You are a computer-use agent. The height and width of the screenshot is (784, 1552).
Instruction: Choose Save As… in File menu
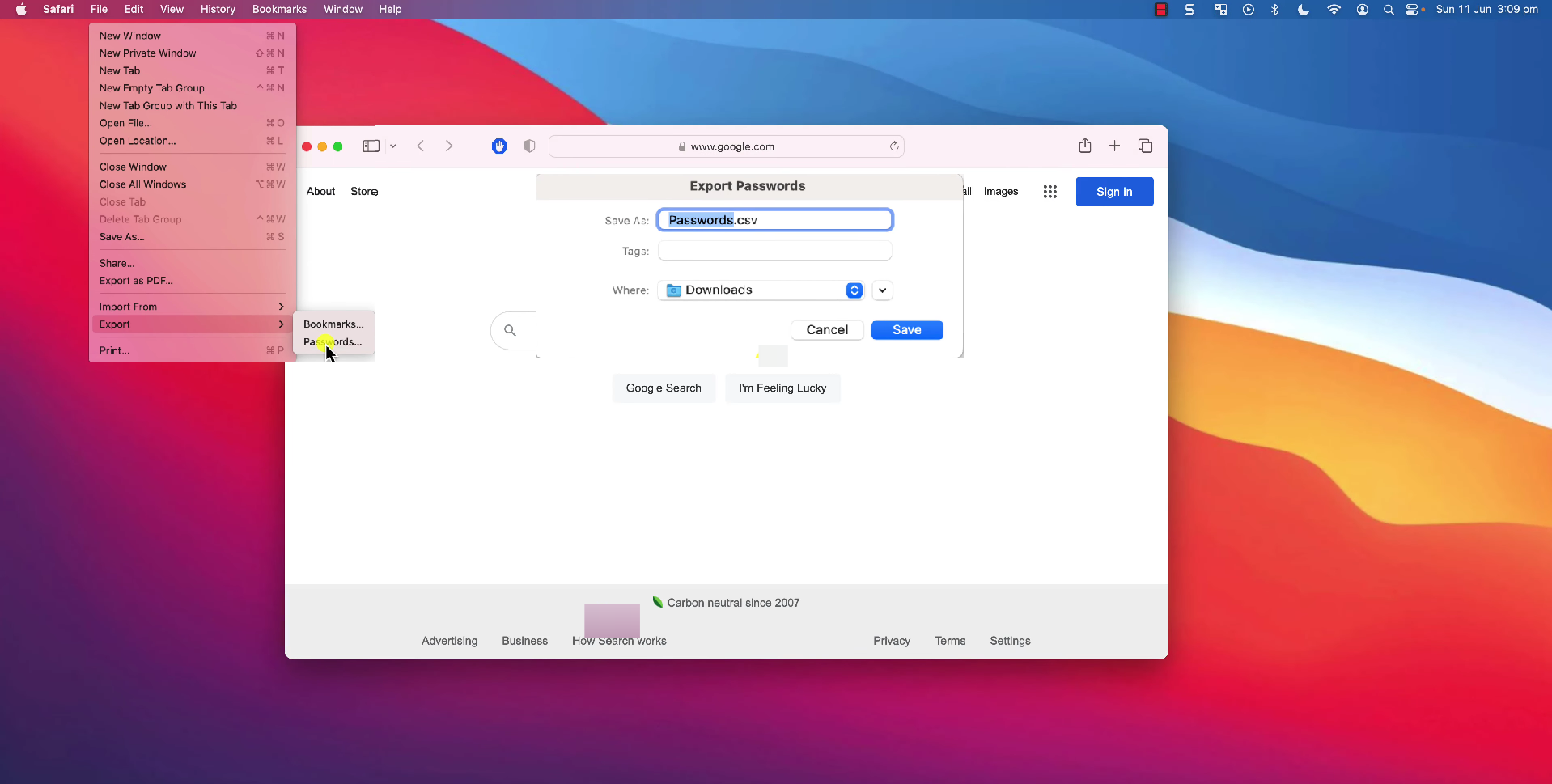[192, 237]
